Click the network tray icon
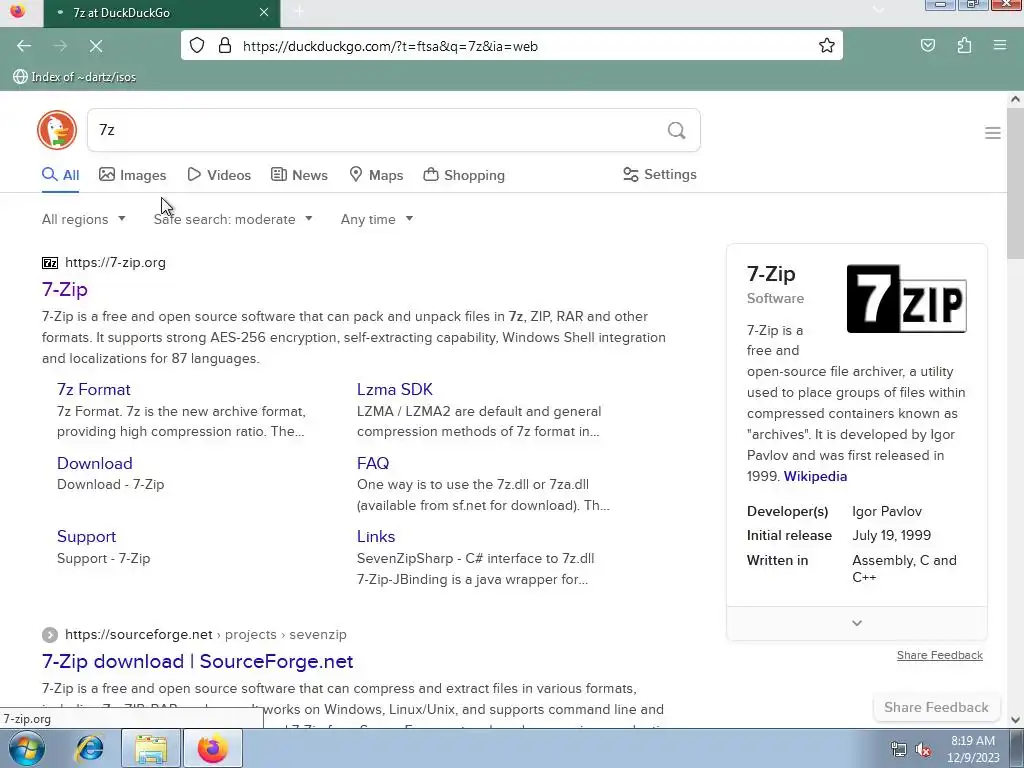The height and width of the screenshot is (768, 1024). pyautogui.click(x=899, y=750)
